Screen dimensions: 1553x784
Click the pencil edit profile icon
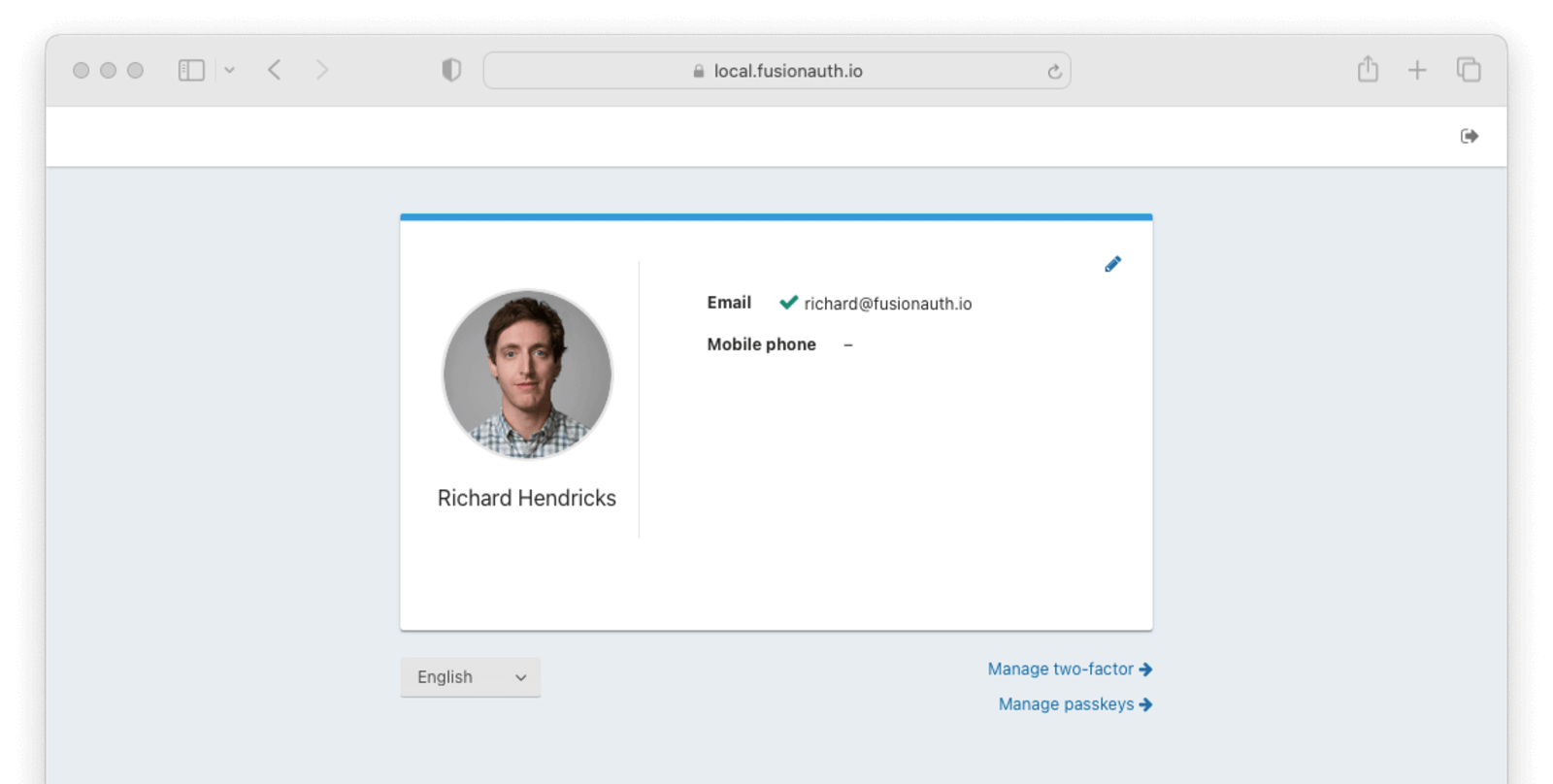coord(1112,264)
